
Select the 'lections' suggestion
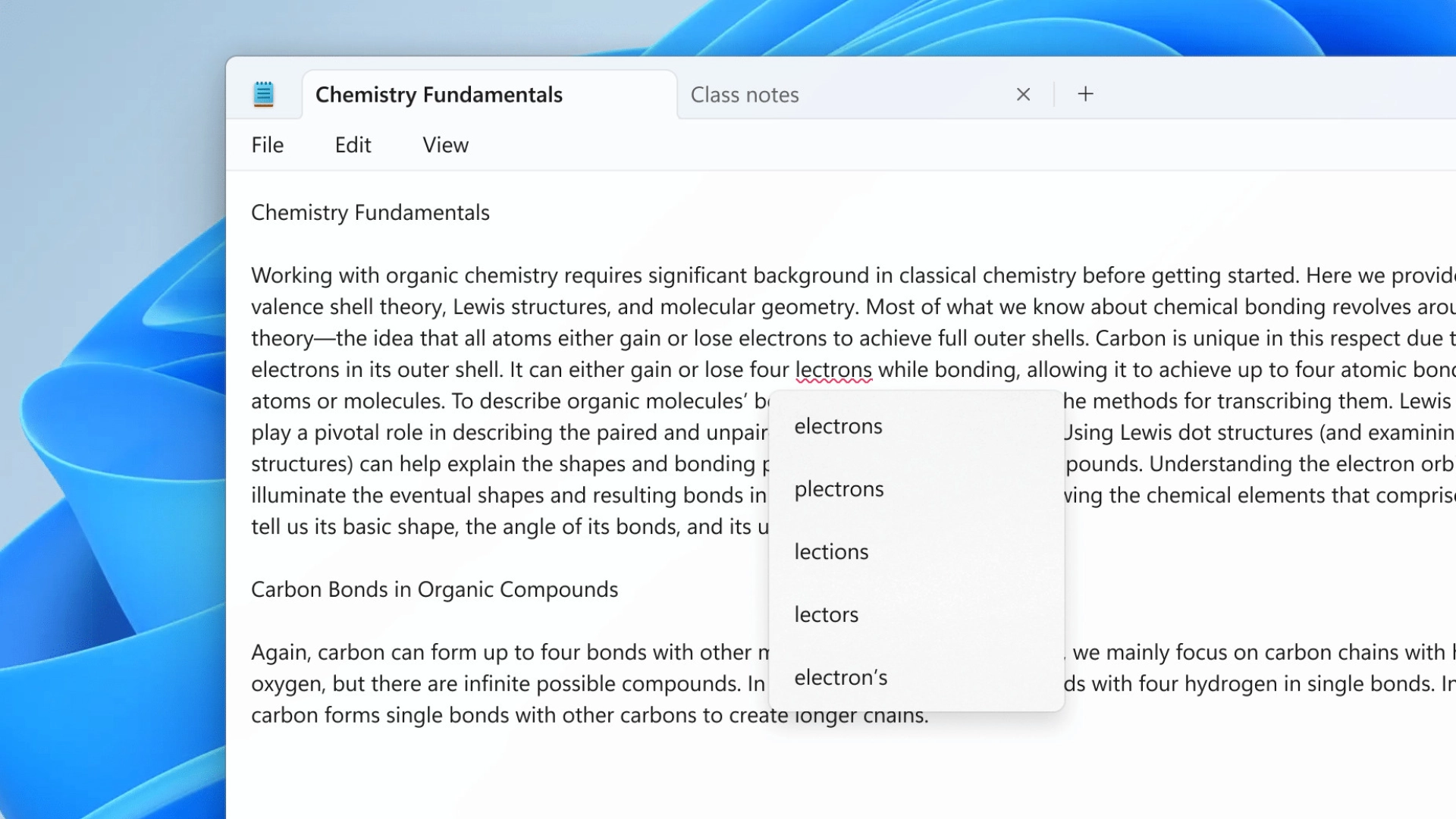[831, 552]
